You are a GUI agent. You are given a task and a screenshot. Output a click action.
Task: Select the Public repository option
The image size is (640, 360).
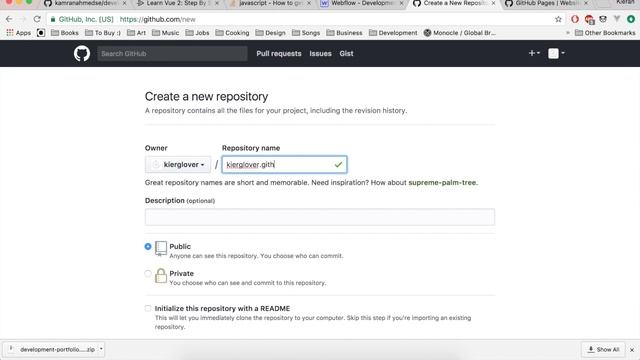pos(148,247)
